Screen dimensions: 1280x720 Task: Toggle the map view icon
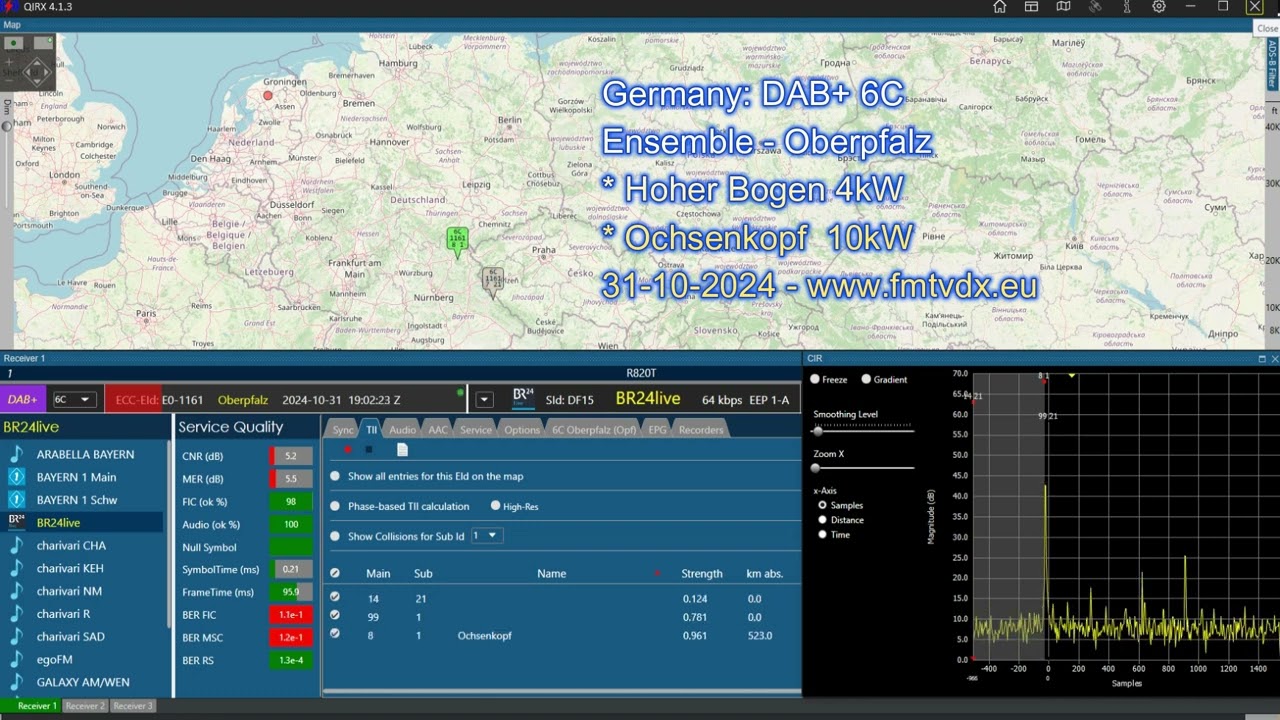pyautogui.click(x=1063, y=7)
